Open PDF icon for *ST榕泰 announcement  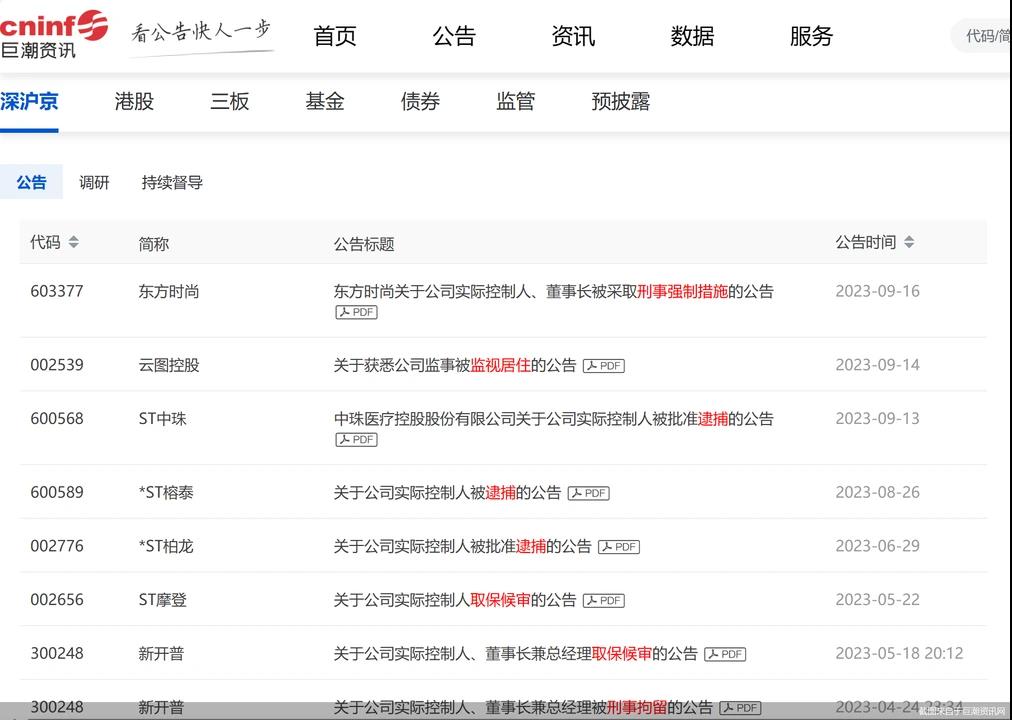pos(588,493)
